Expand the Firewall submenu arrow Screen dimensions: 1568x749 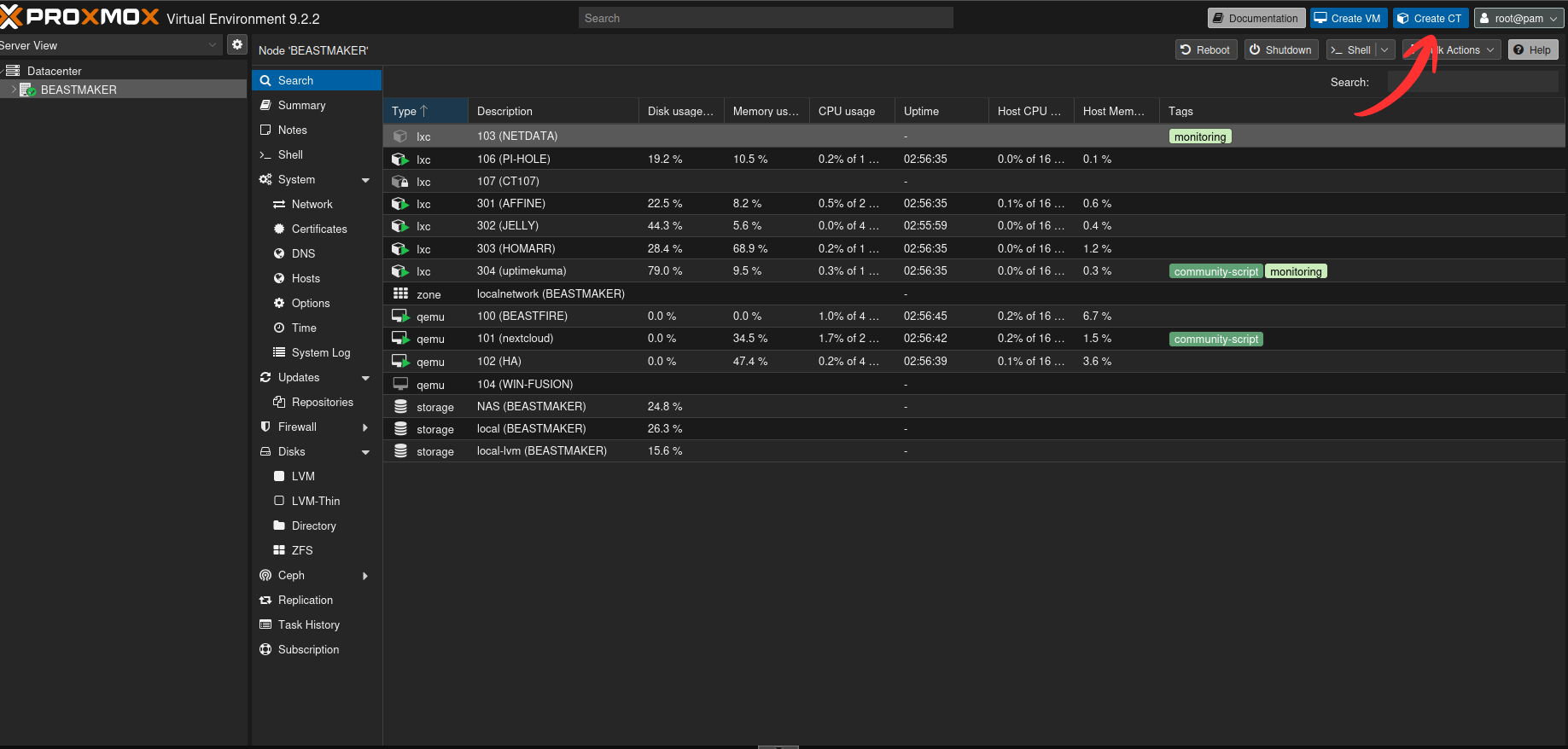coord(365,427)
